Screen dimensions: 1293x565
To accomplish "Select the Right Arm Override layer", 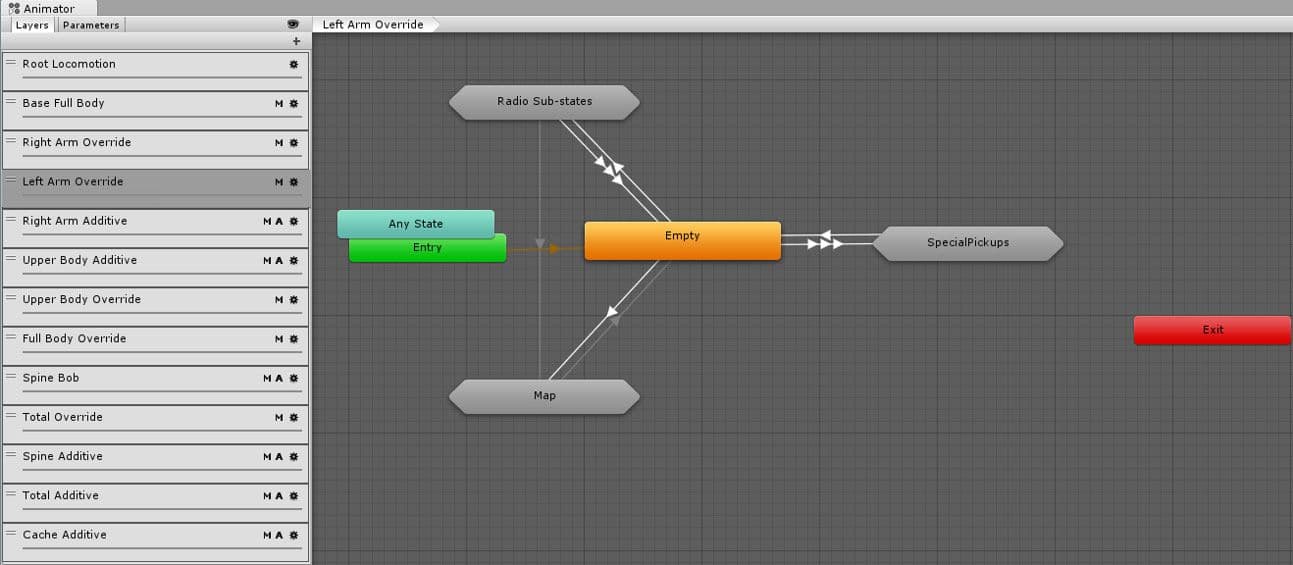I will 155,149.
